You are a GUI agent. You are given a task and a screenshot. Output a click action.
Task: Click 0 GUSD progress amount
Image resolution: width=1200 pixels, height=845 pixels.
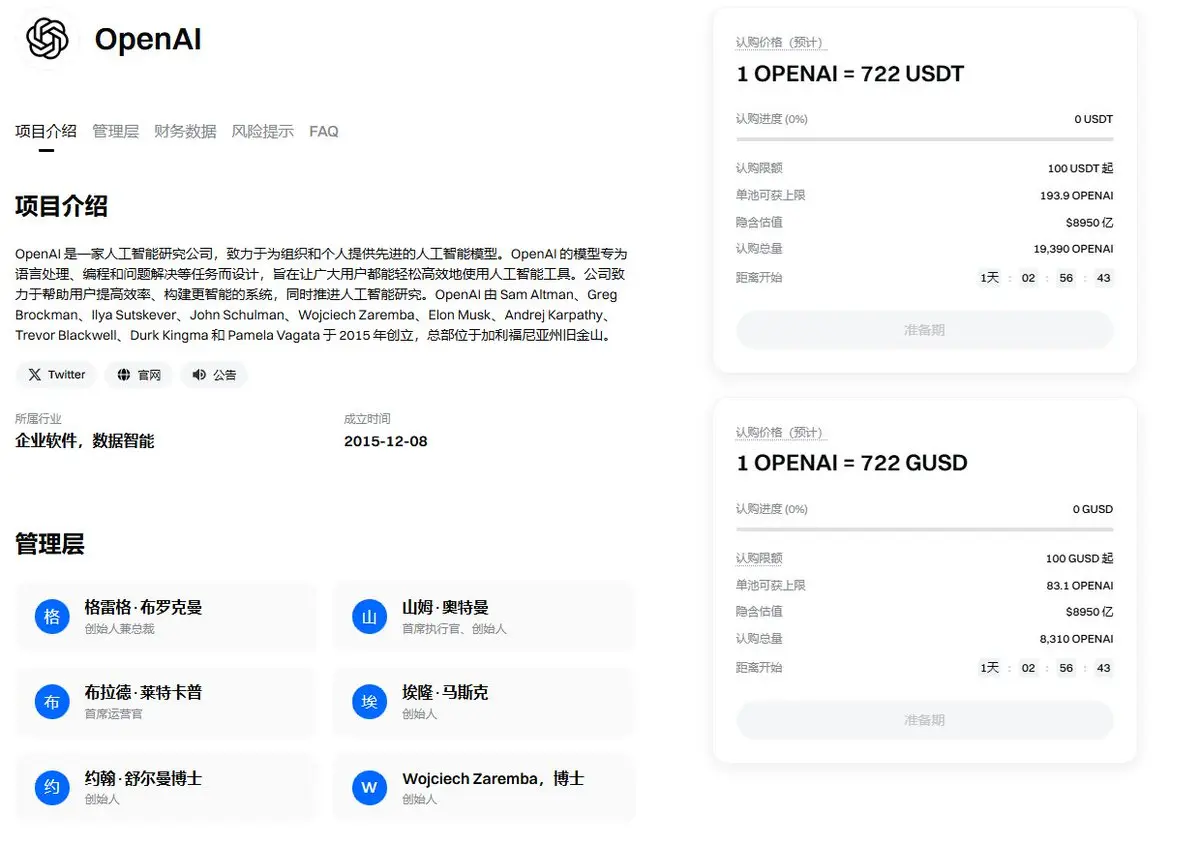[x=1093, y=509]
